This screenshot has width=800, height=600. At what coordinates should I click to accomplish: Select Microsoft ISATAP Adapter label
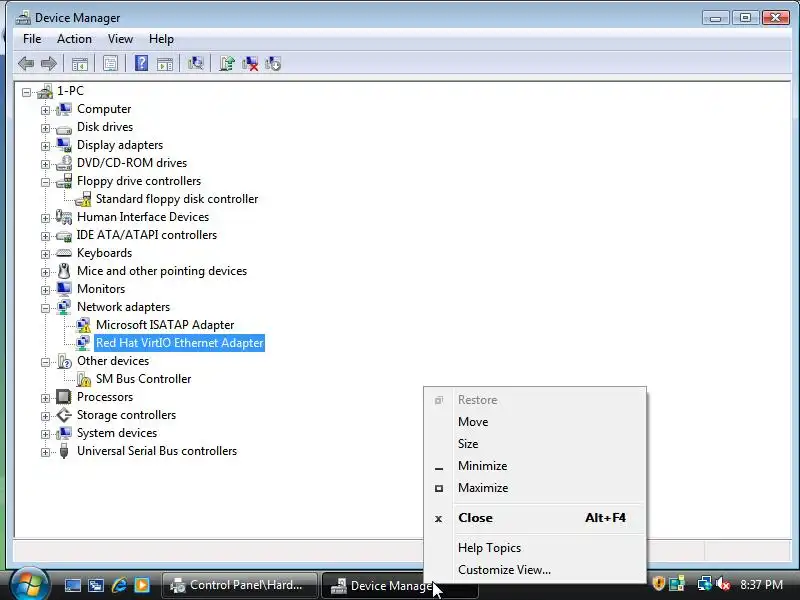point(165,325)
